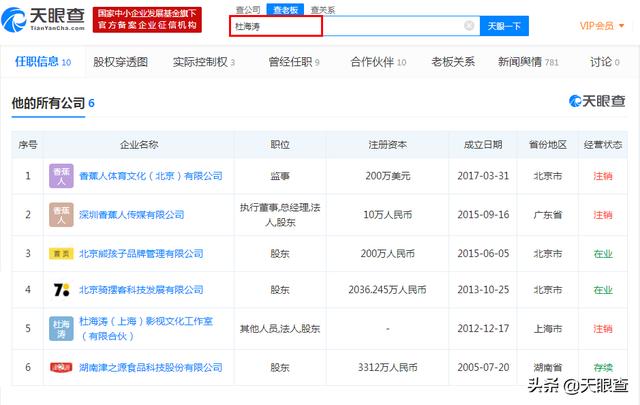Screen dimensions: 640x405
Task: Open the 曾经任职 tab
Action: [294, 62]
